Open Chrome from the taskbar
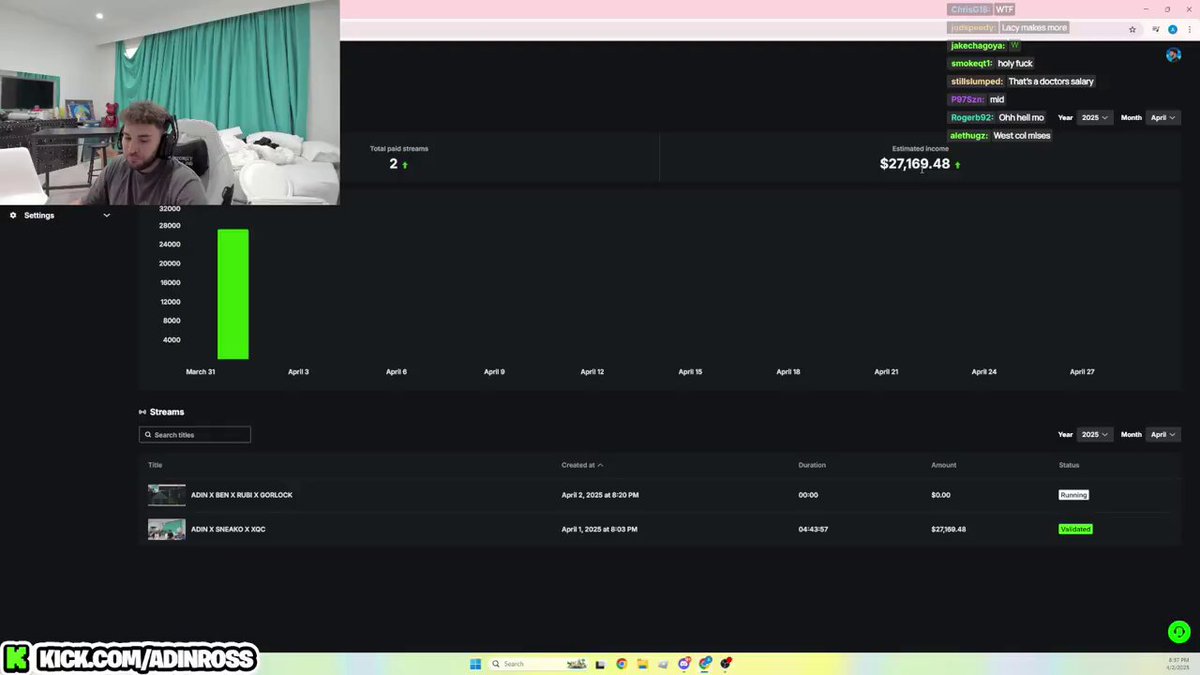 (x=621, y=664)
